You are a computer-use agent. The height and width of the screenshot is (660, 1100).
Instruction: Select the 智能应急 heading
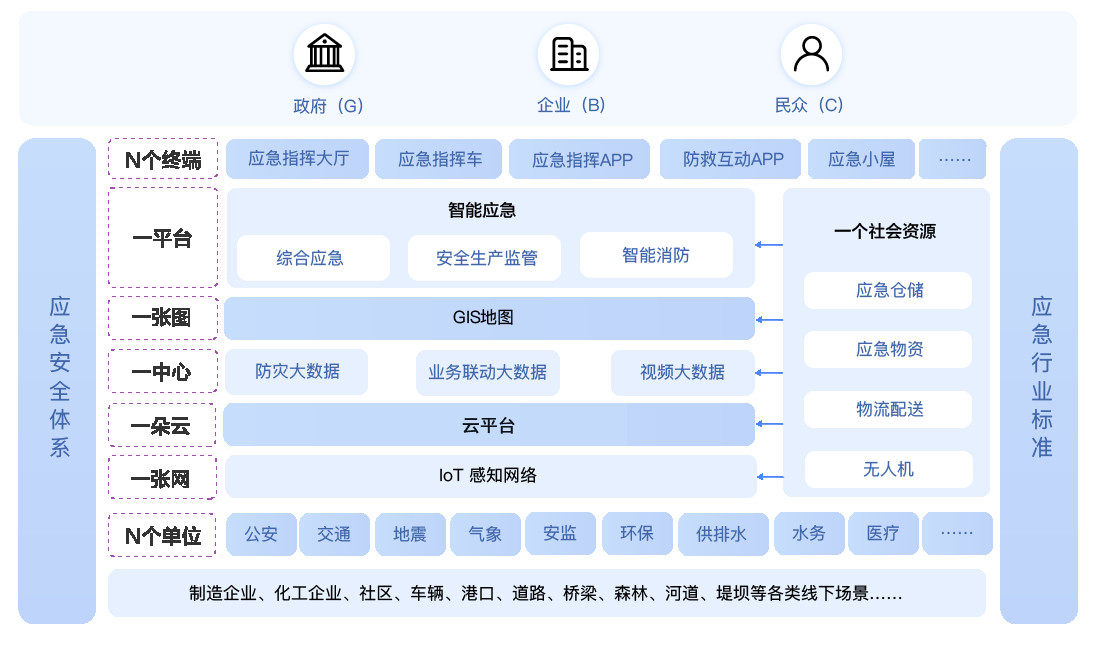482,210
